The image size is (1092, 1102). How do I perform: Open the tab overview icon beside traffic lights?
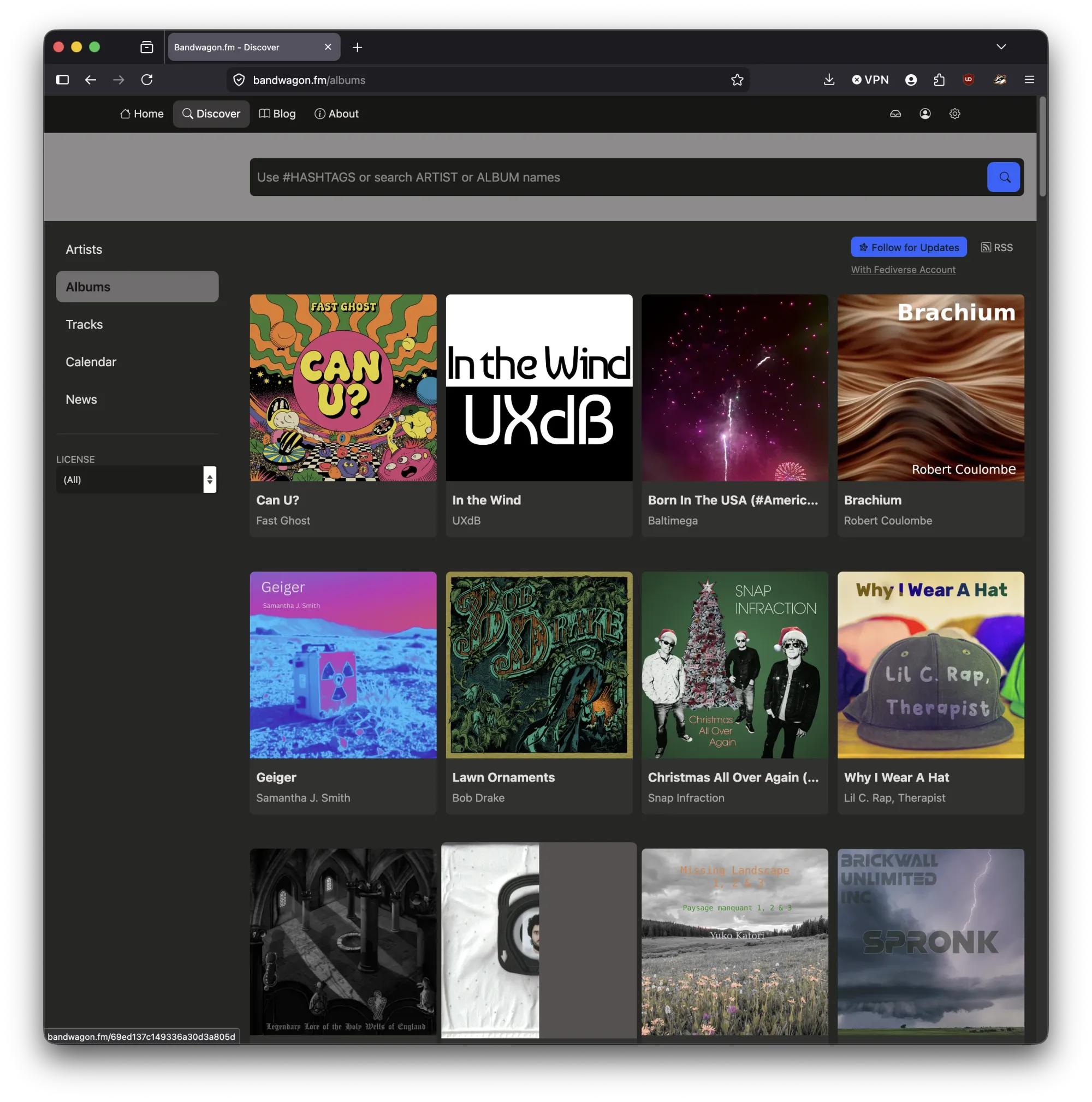147,47
